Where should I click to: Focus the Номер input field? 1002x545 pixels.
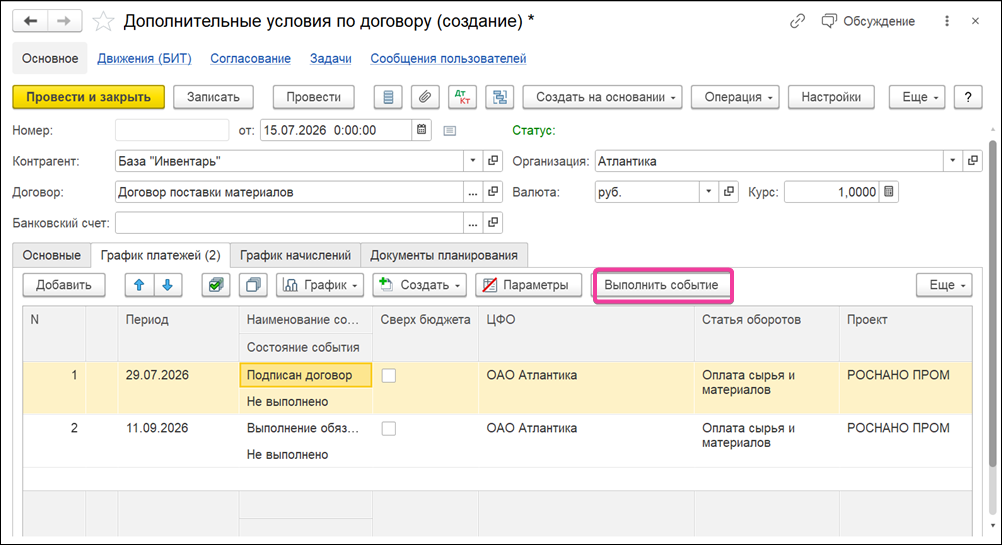[172, 130]
